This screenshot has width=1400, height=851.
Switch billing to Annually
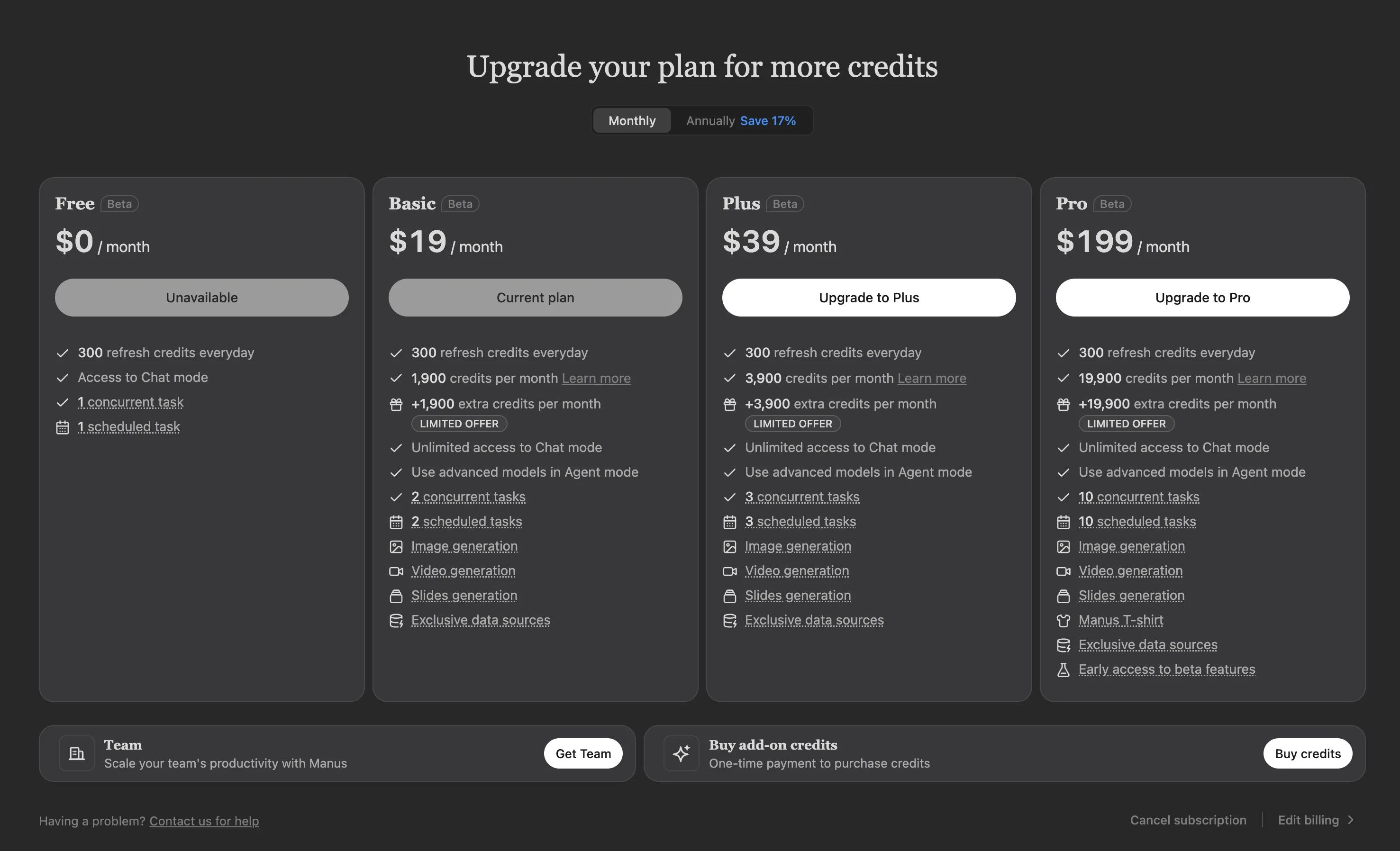click(740, 120)
